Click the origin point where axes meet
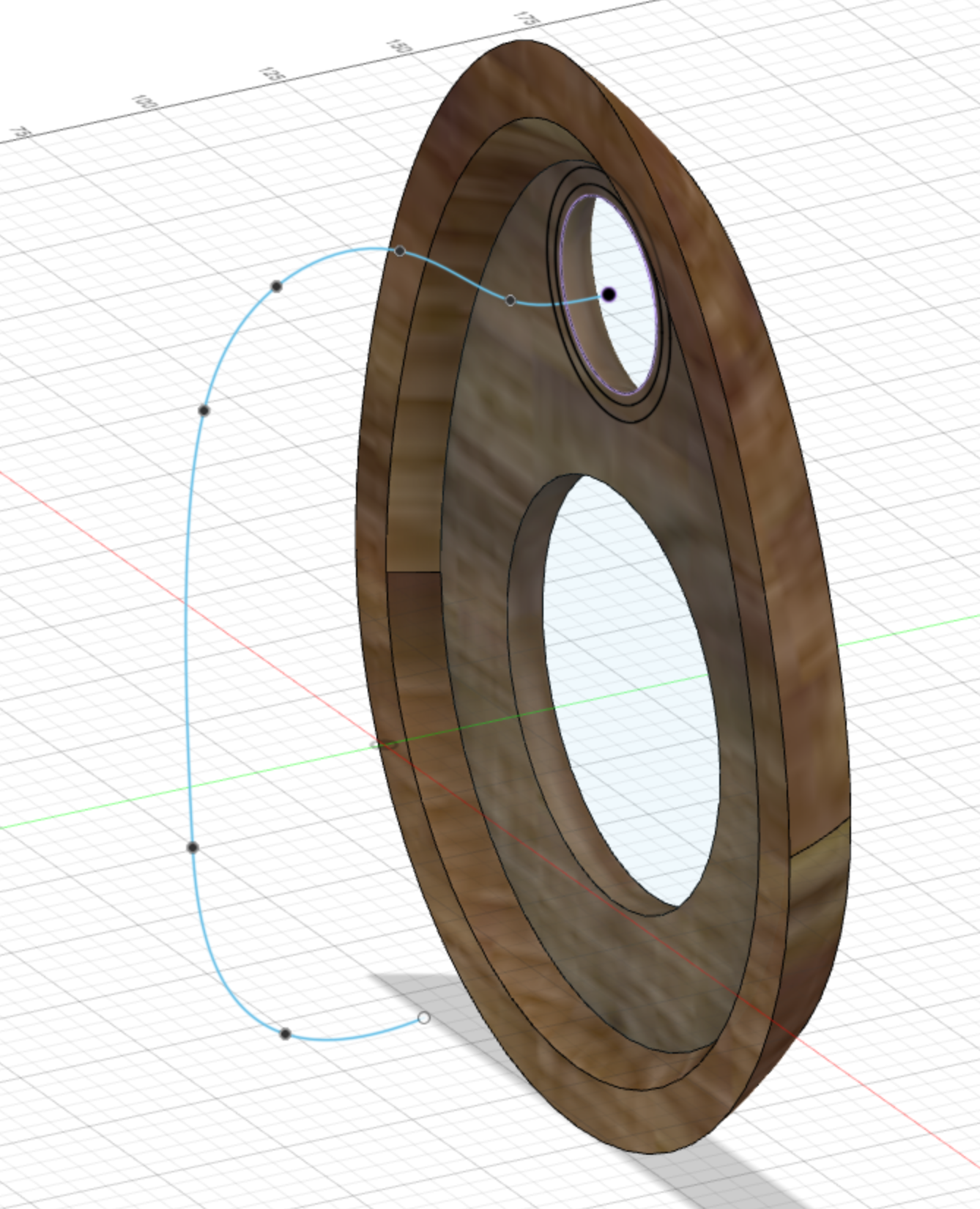 [x=386, y=745]
